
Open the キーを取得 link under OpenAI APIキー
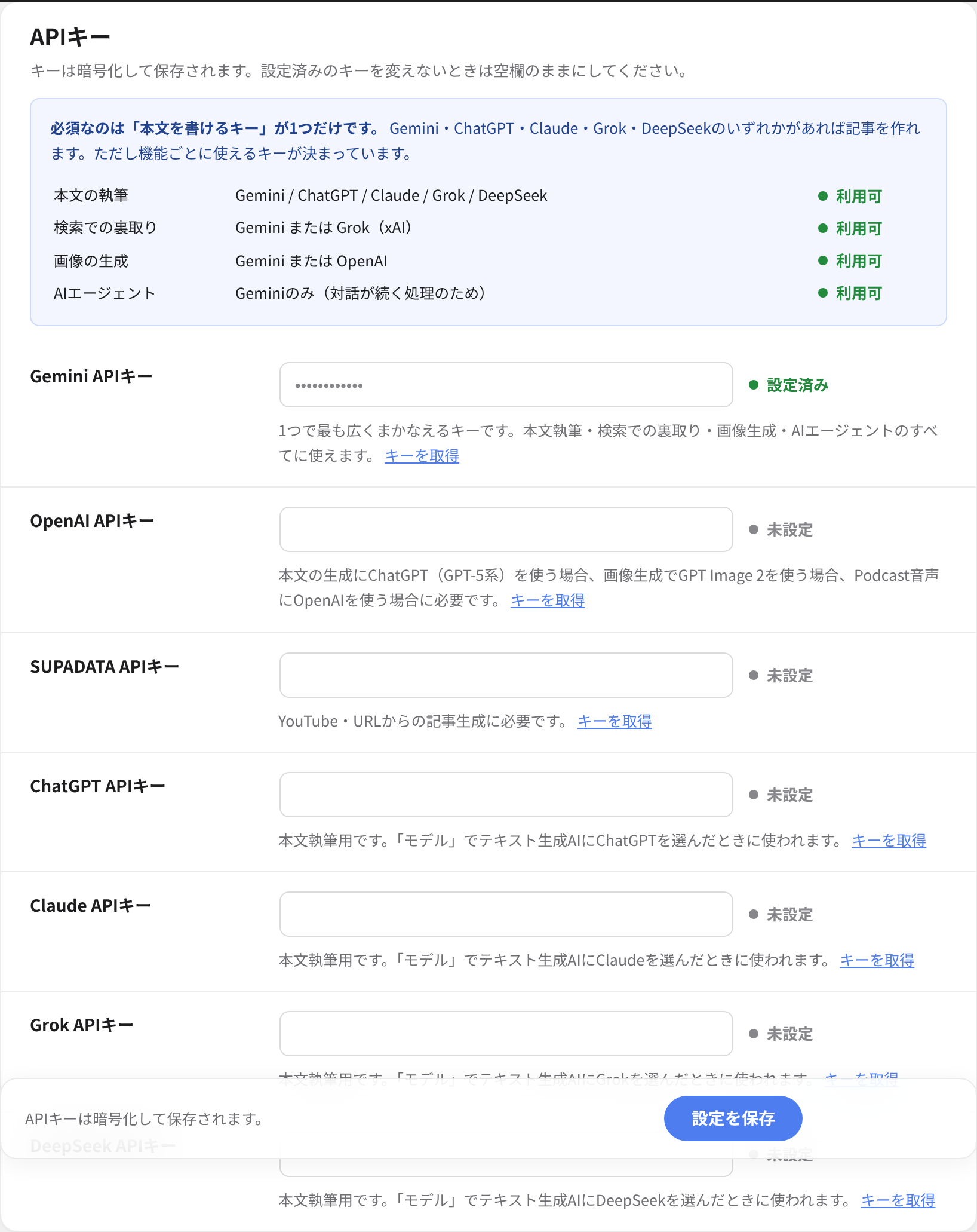pyautogui.click(x=548, y=600)
